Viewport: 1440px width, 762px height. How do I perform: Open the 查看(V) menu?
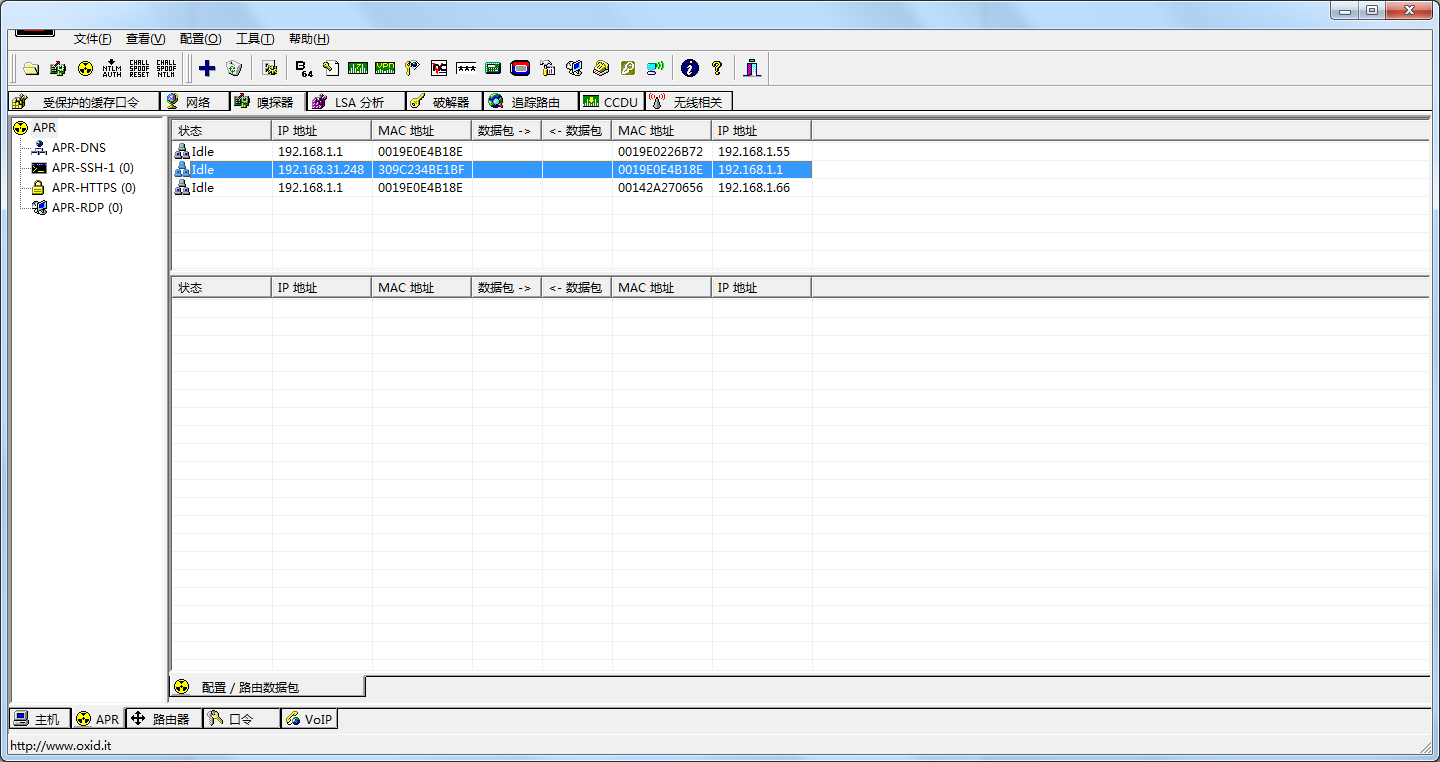point(146,39)
